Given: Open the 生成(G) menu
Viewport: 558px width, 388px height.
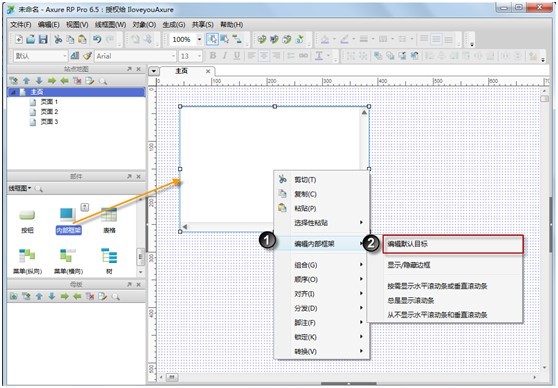Looking at the screenshot, I should coord(174,25).
